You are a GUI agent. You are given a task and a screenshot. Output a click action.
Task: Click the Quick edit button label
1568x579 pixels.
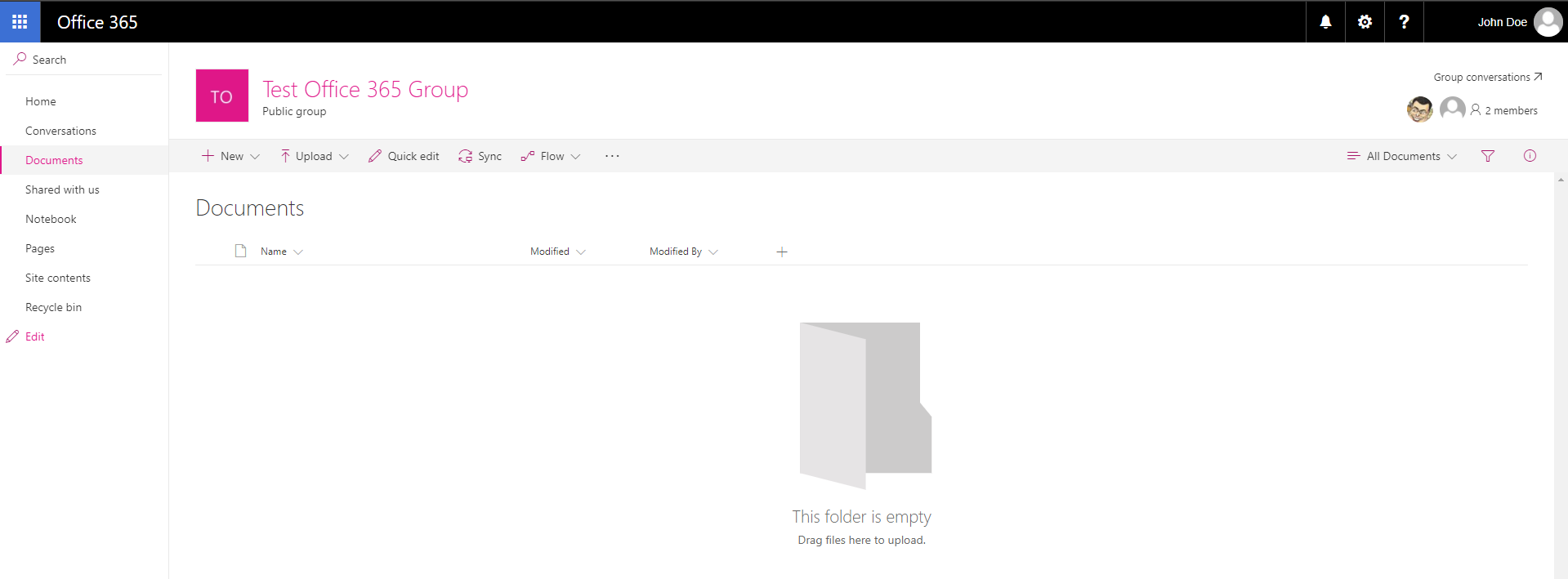413,156
